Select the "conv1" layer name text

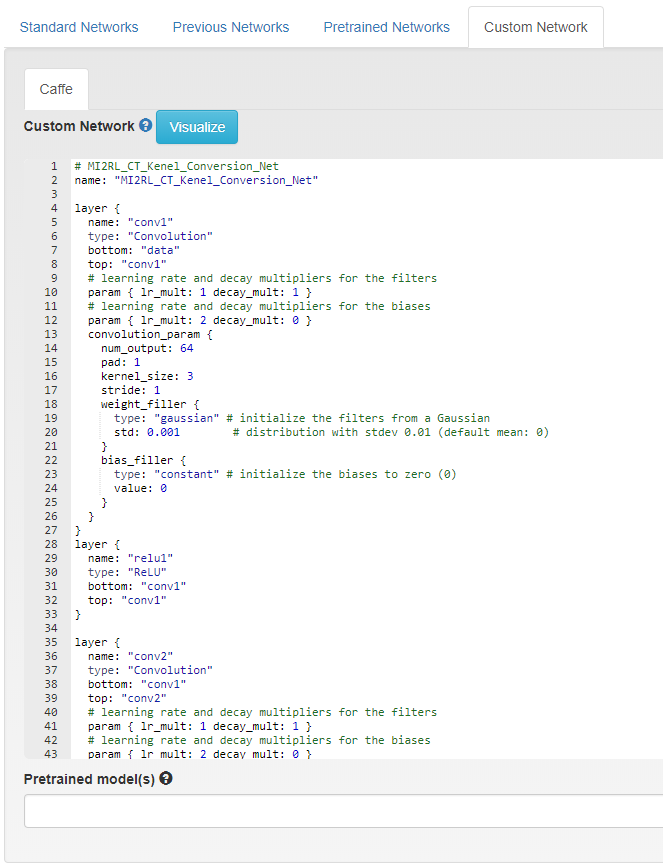click(x=151, y=222)
